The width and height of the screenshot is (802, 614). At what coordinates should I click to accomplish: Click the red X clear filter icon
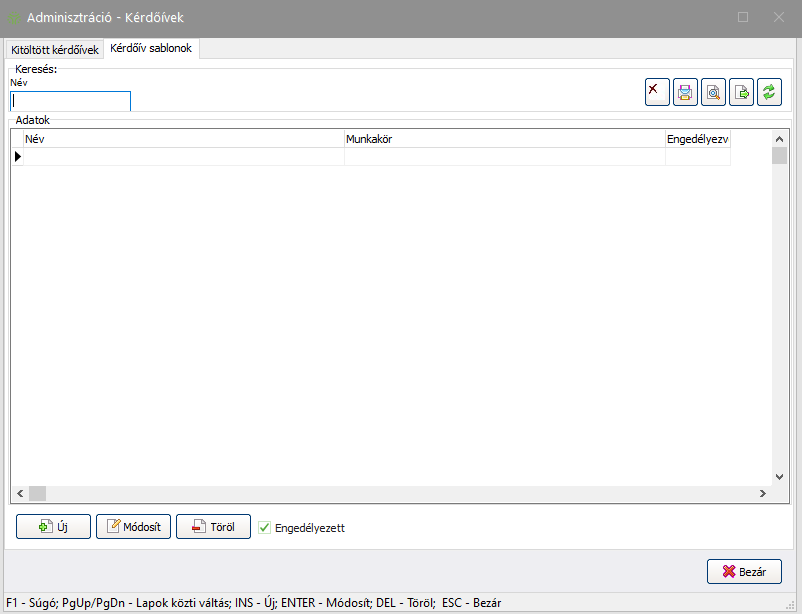pos(656,92)
